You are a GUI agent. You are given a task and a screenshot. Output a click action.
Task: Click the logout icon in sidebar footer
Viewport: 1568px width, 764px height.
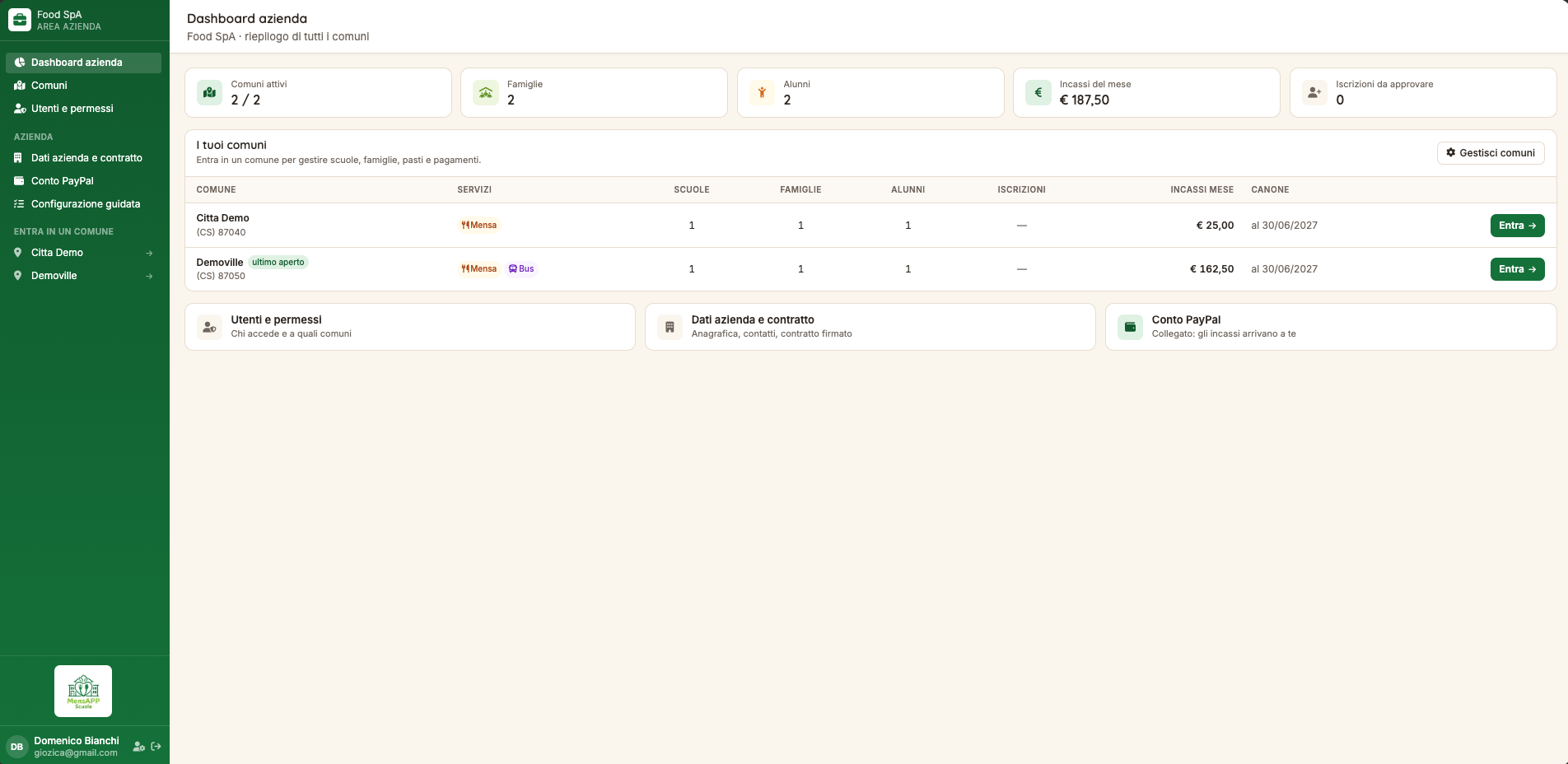tap(156, 747)
